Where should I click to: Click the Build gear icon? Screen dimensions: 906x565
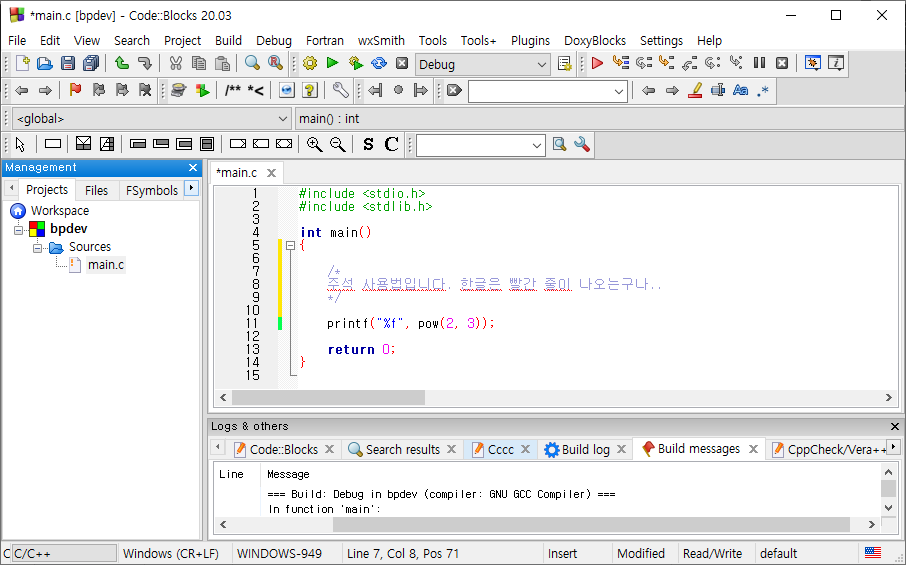[310, 63]
